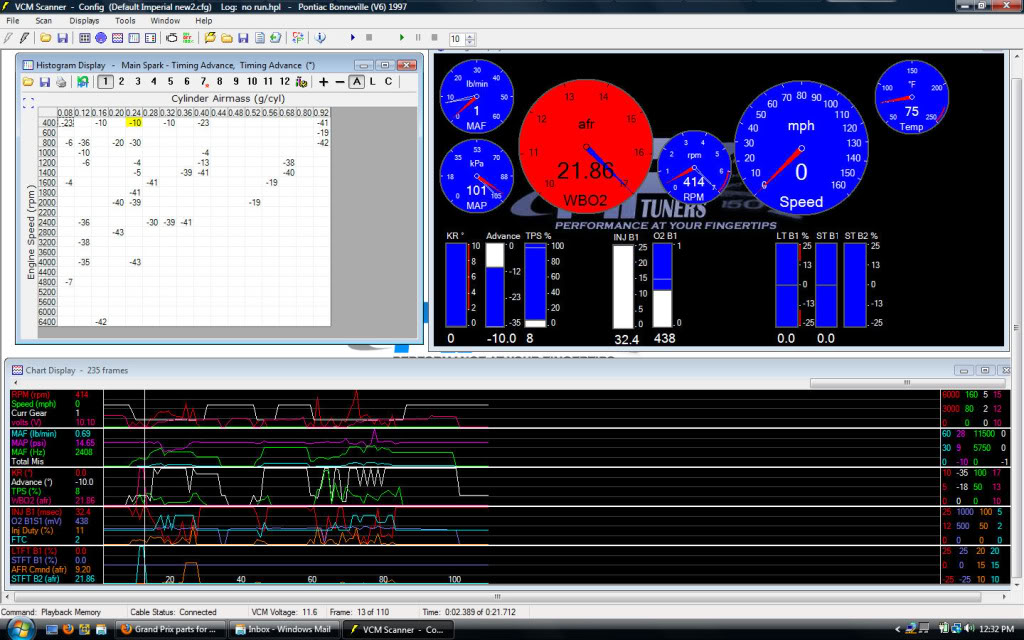Open the gauge display blue circle icon
This screenshot has height=640, width=1024.
pyautogui.click(x=101, y=38)
